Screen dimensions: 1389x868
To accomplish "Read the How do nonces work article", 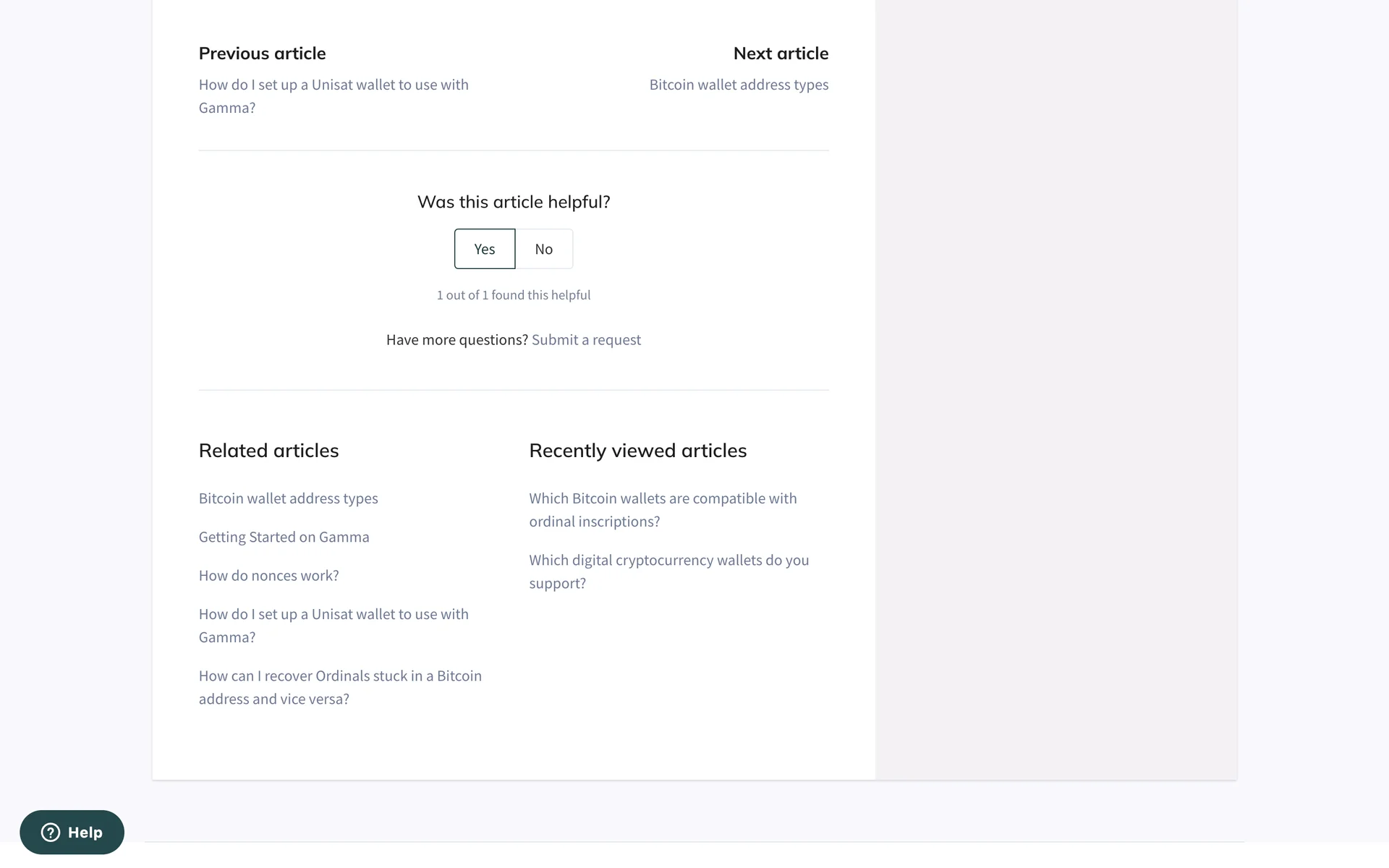I will tap(268, 576).
